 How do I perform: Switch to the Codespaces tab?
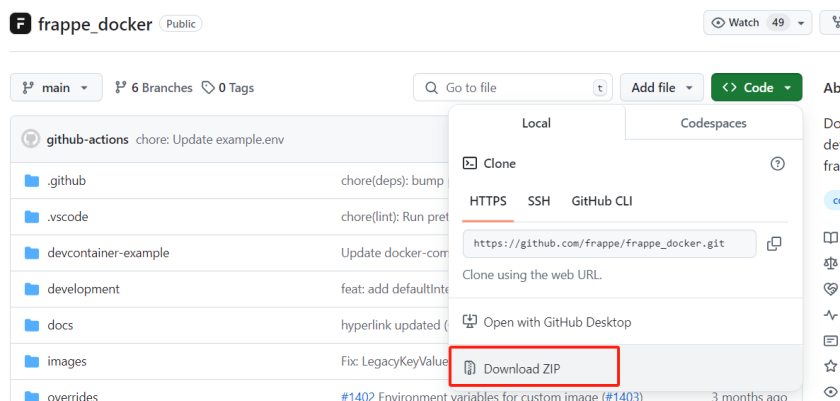point(713,123)
